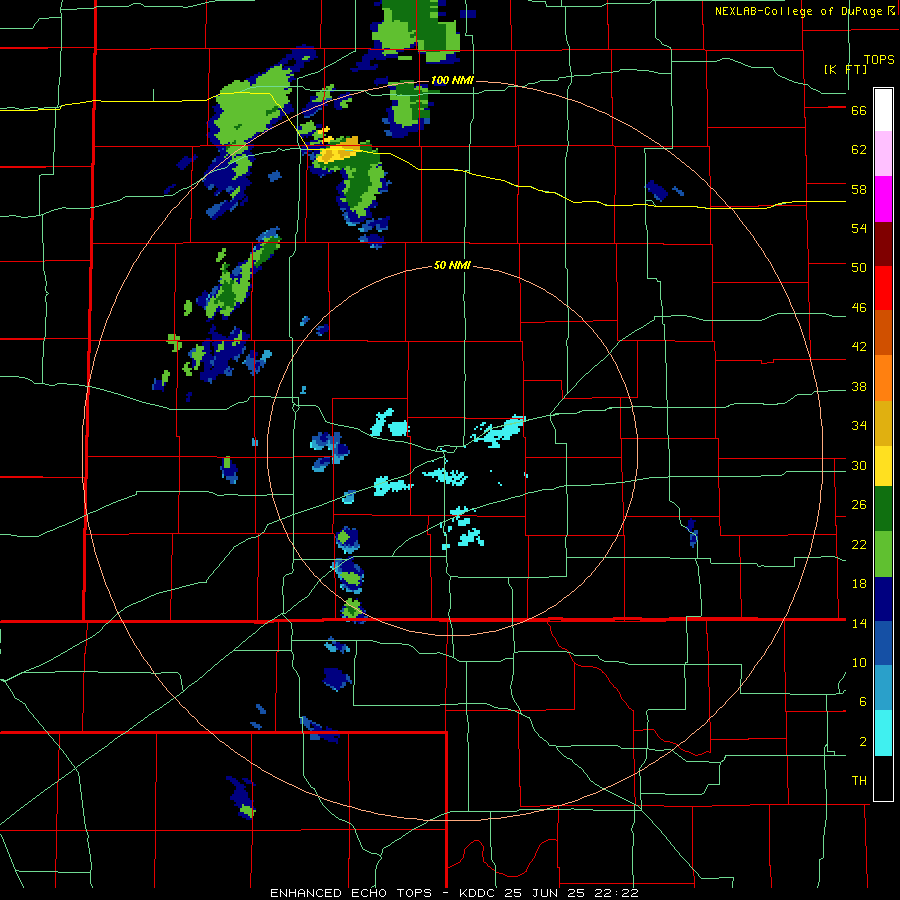The width and height of the screenshot is (900, 900).
Task: Select the light green legend swatch
Action: (x=883, y=554)
